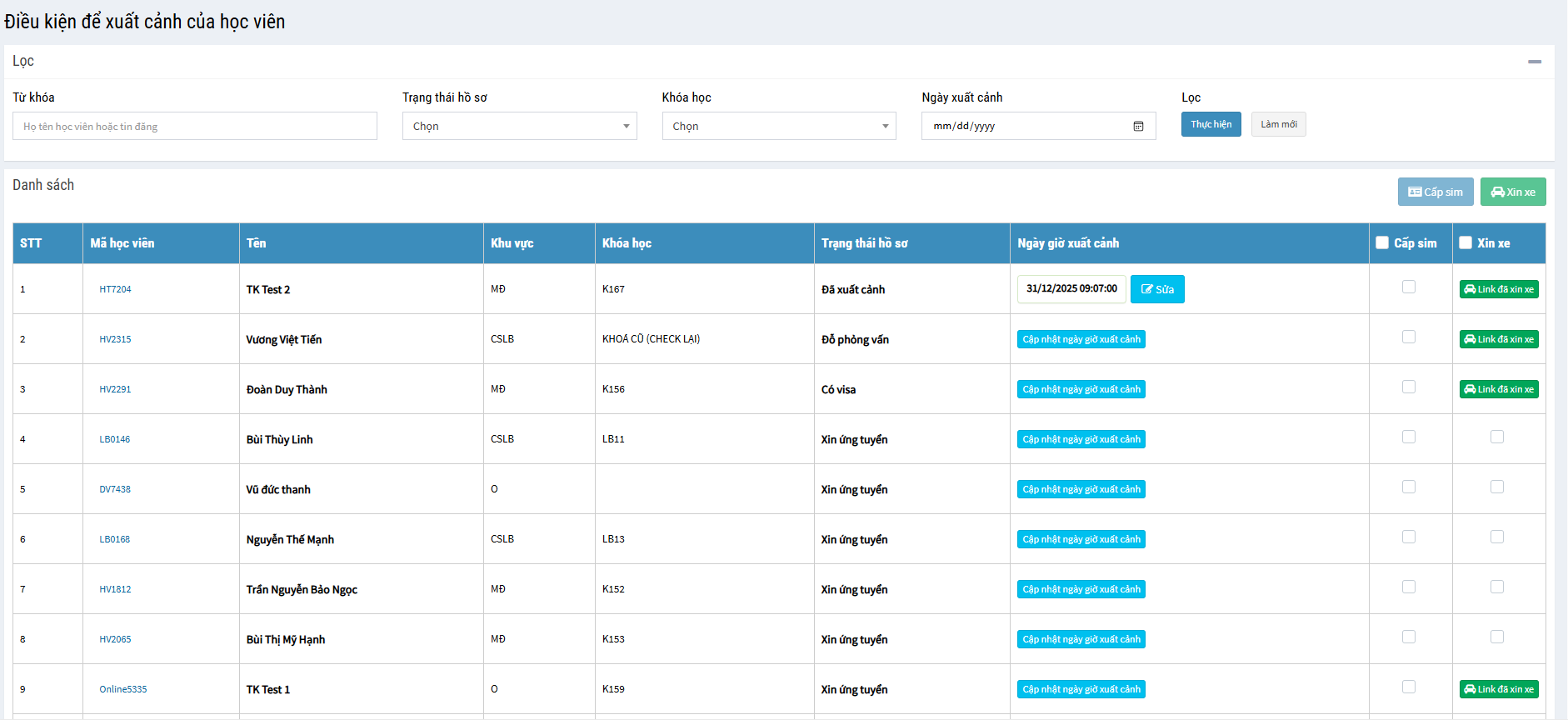Click the Thực hiện filter button
The height and width of the screenshot is (720, 1568).
(1211, 124)
